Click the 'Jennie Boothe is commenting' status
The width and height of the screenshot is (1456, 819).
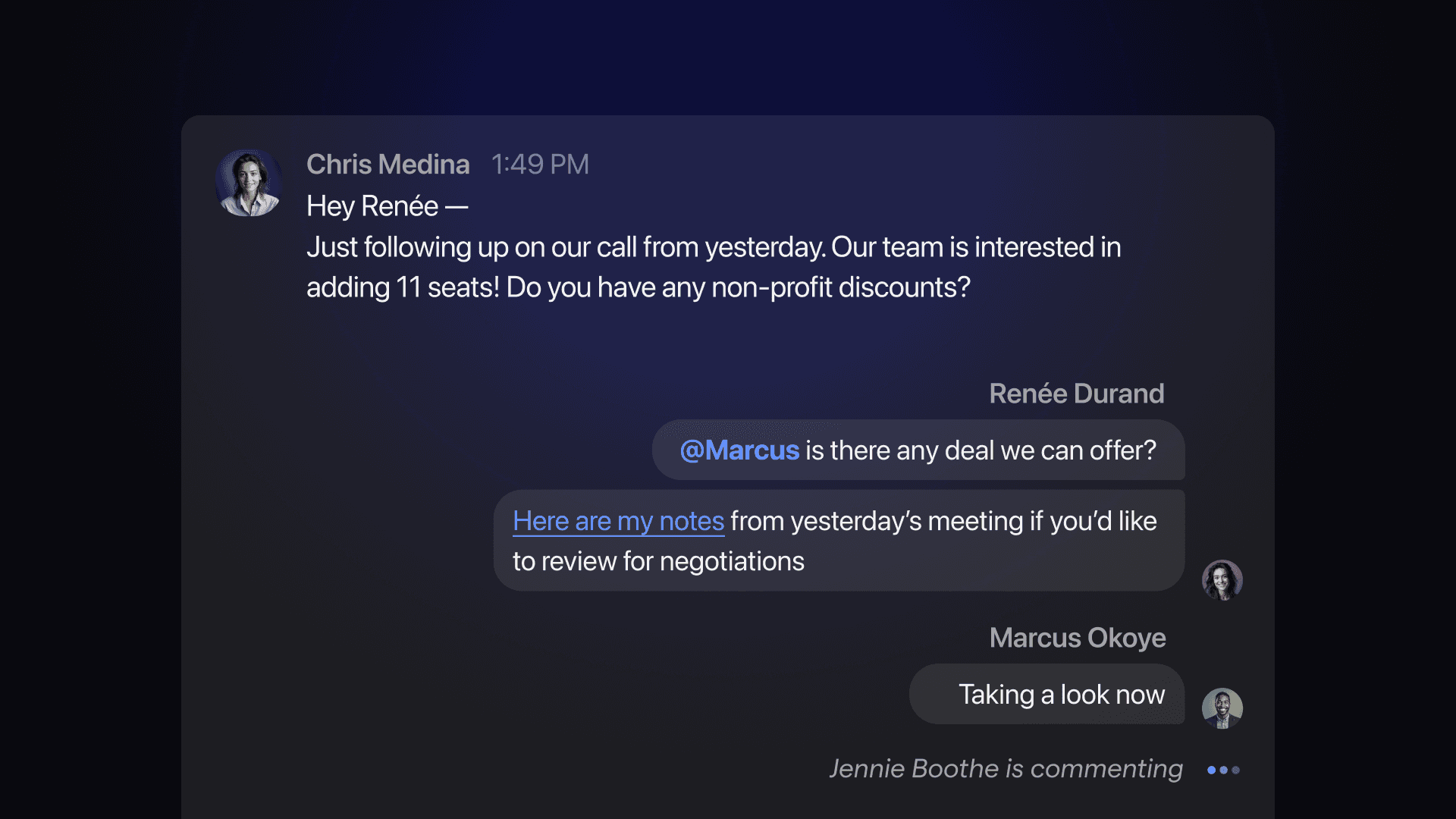coord(1002,768)
